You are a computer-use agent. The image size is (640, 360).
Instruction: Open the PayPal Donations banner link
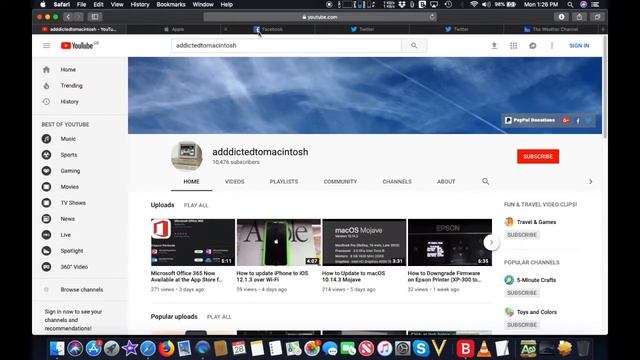pyautogui.click(x=530, y=120)
